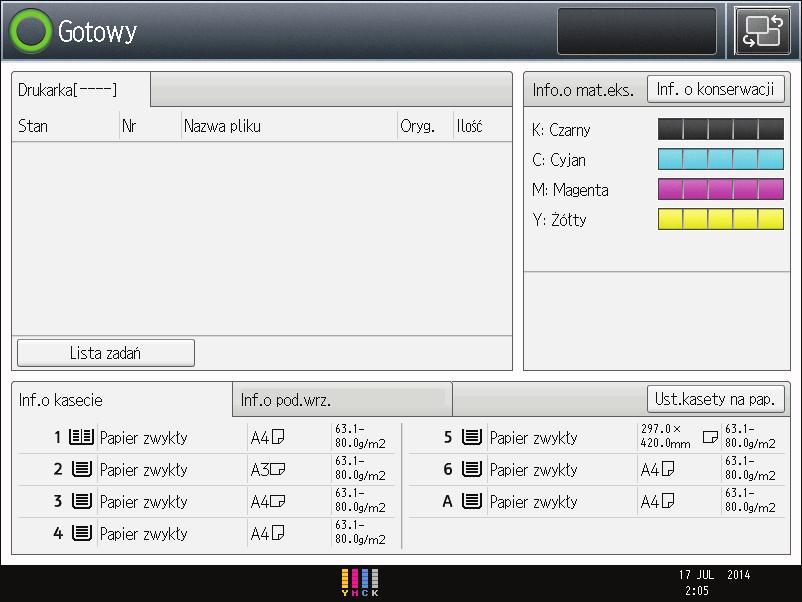Select tray 1 paper stack icon
Screen dimensions: 802x602
pyautogui.click(x=81, y=437)
